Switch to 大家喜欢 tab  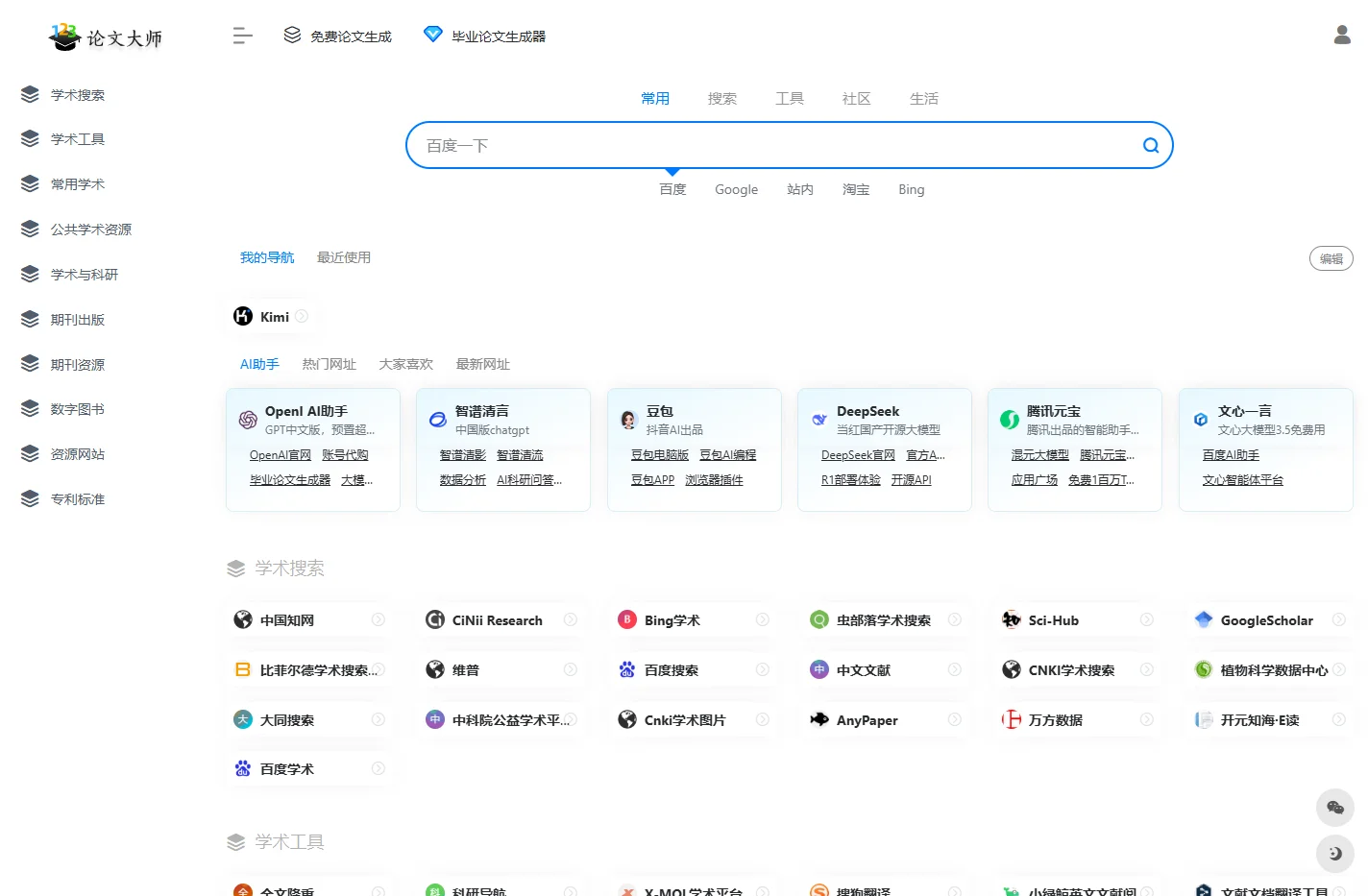click(406, 364)
